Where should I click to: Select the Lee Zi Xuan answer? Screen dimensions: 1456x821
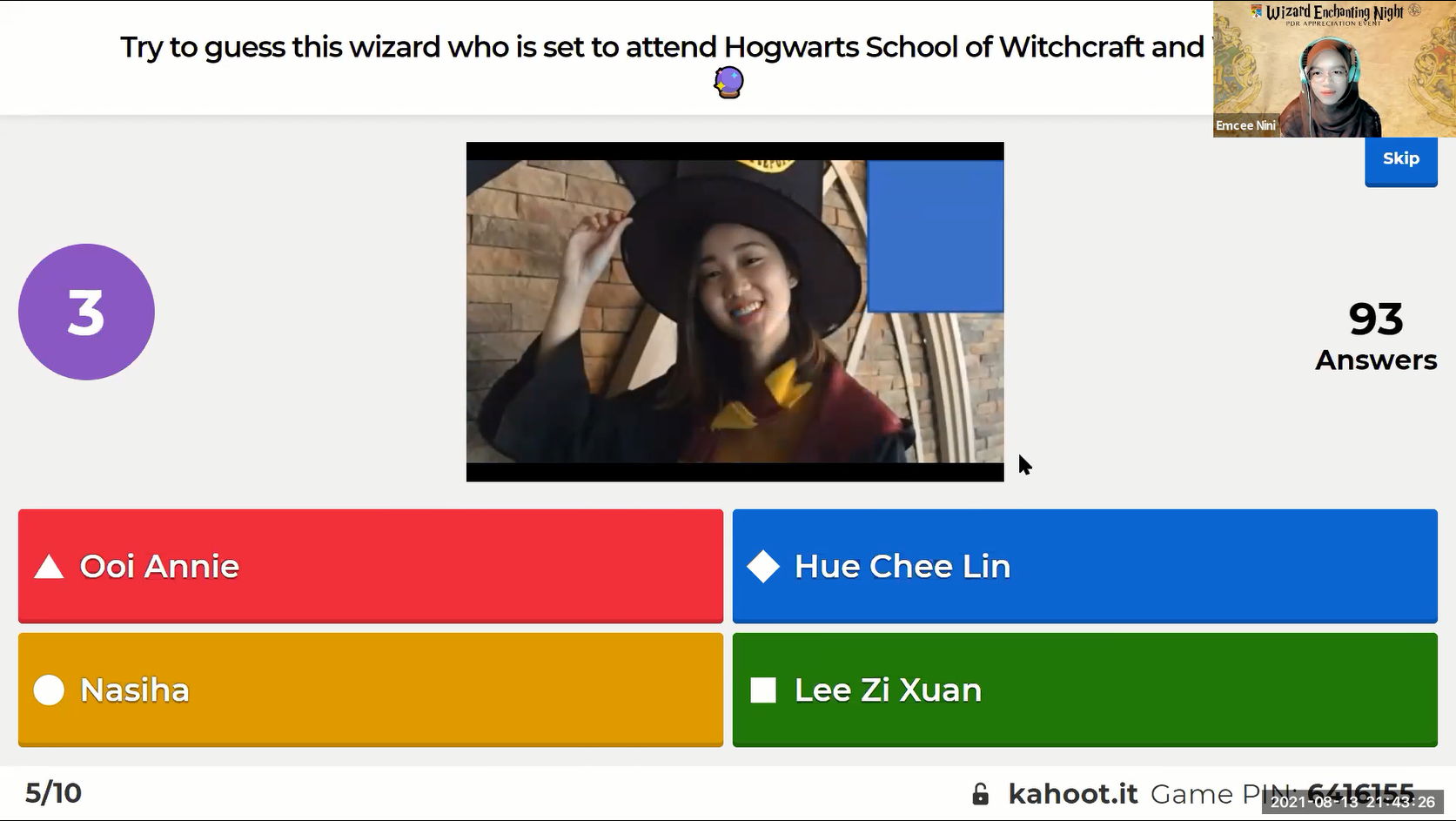coord(1084,690)
